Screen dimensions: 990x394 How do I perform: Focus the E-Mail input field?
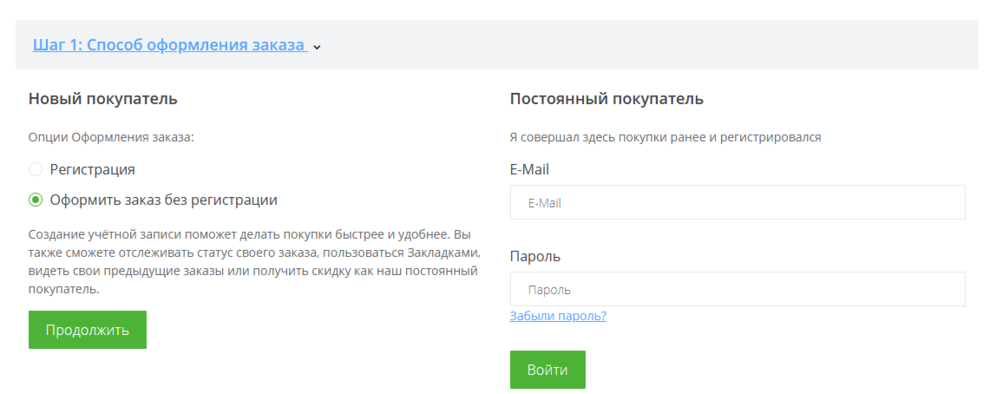(737, 203)
